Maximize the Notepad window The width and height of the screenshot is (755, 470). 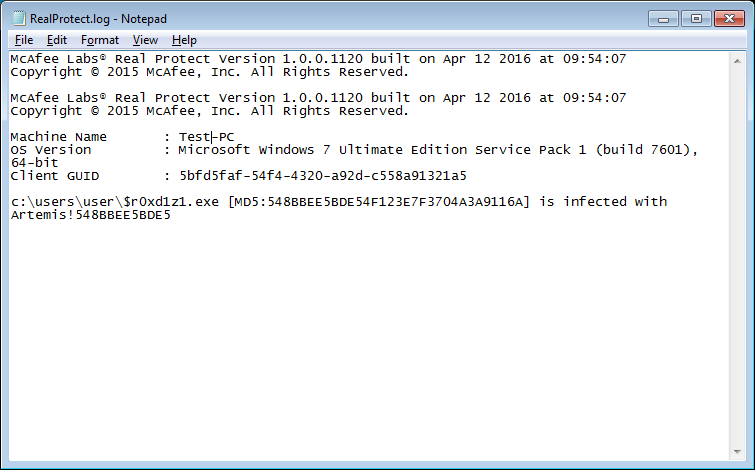(696, 19)
